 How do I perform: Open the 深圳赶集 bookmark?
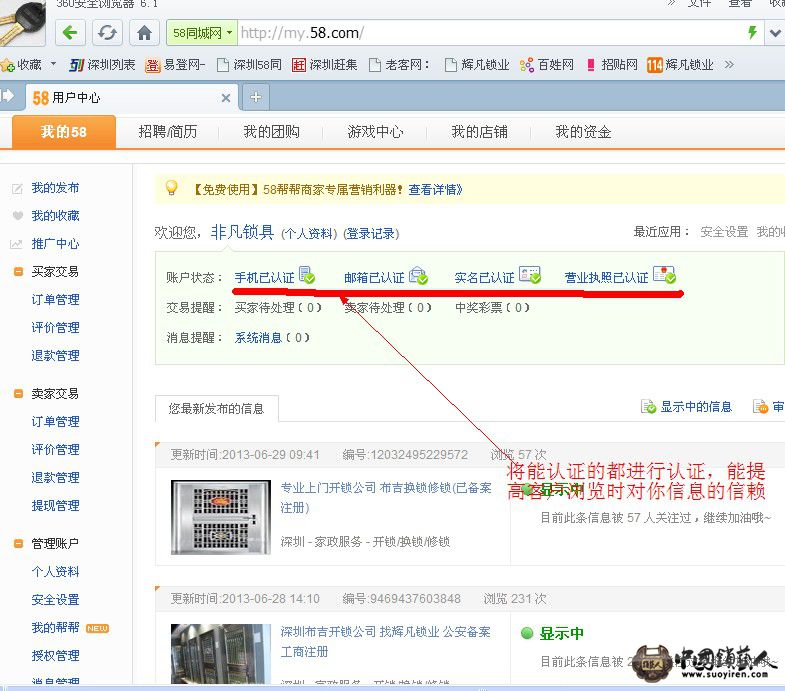click(324, 65)
